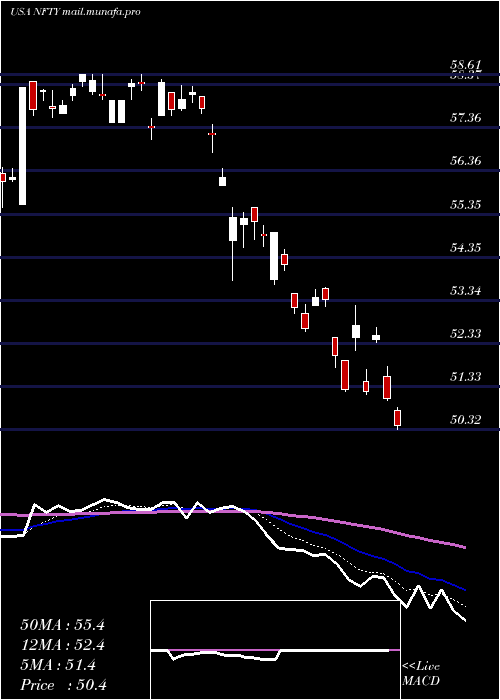
Task: Click the tall white candle at chart start
Action: (x=22, y=146)
